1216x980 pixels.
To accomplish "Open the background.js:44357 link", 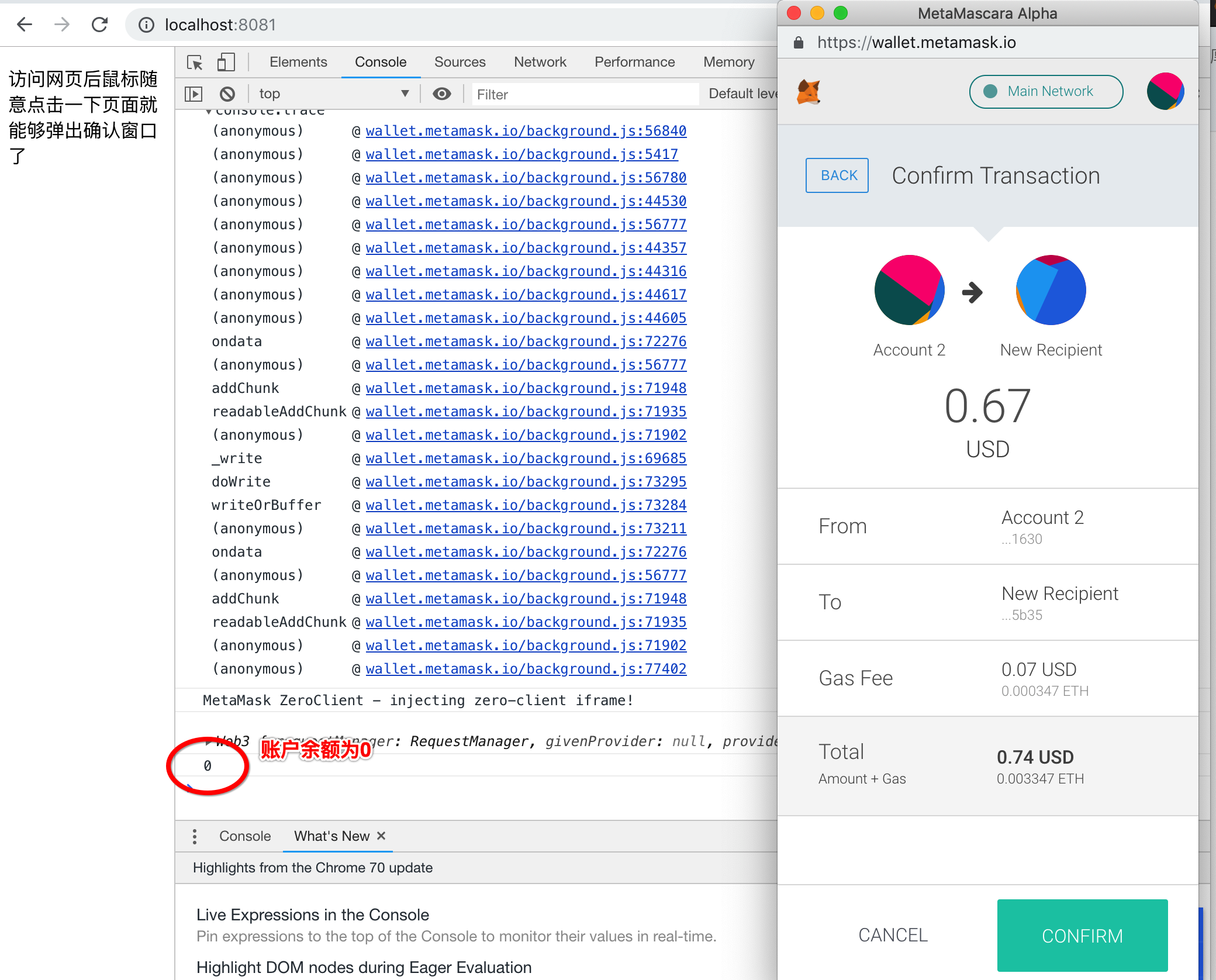I will pyautogui.click(x=526, y=248).
